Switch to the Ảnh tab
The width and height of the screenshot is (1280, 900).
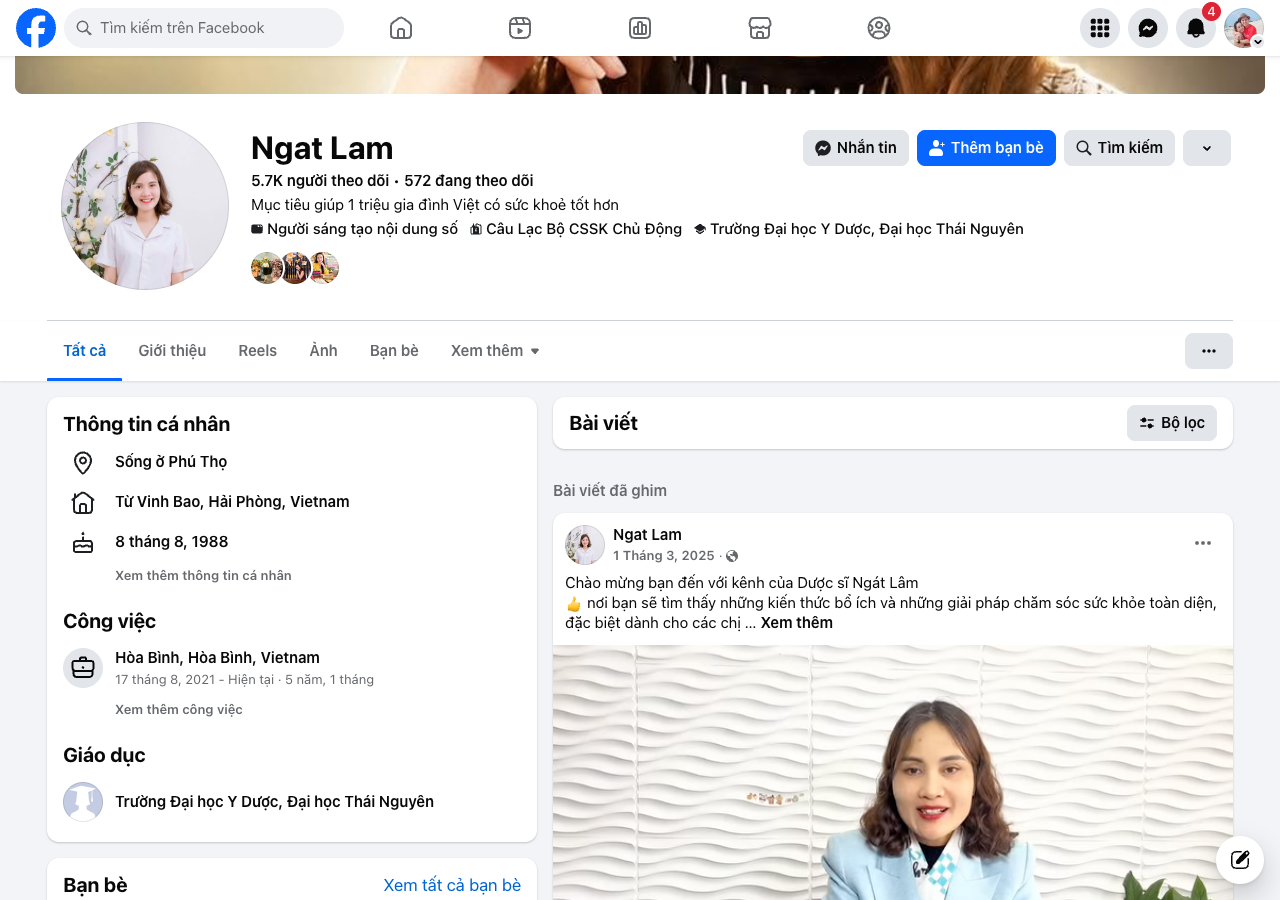[x=323, y=351]
